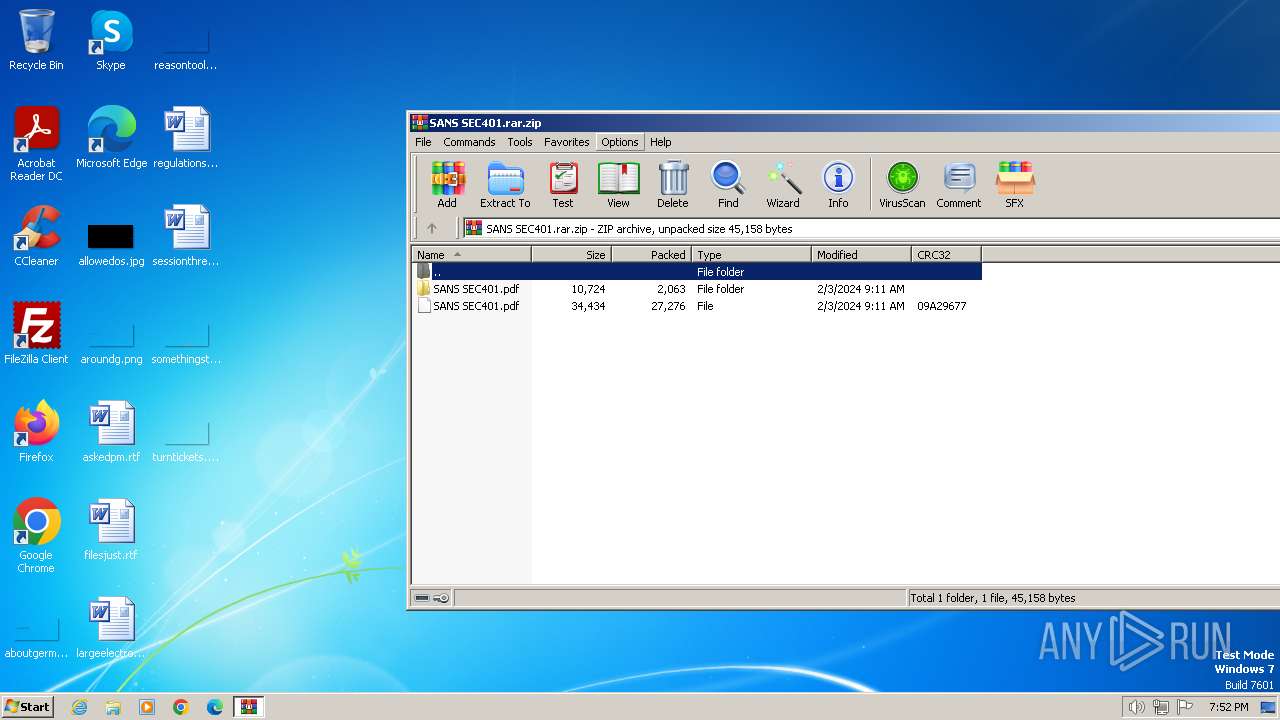
Task: Select the filesjust.rtf desktop file
Action: click(111, 530)
